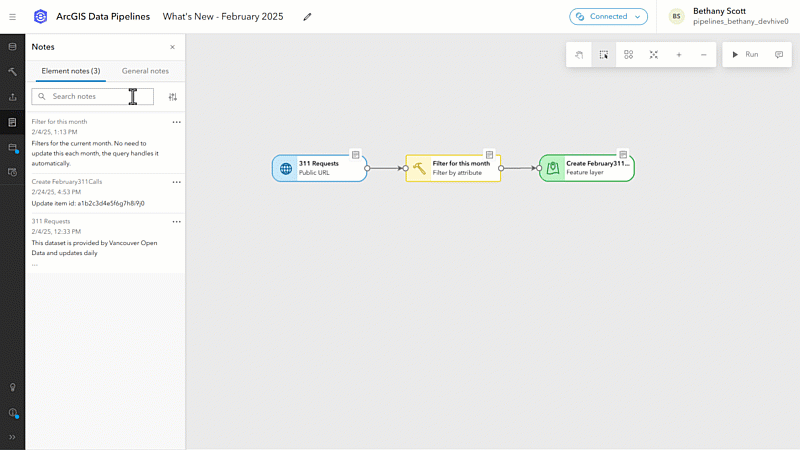This screenshot has width=800, height=450.
Task: Click input port of Create February311 node
Action: pyautogui.click(x=539, y=168)
